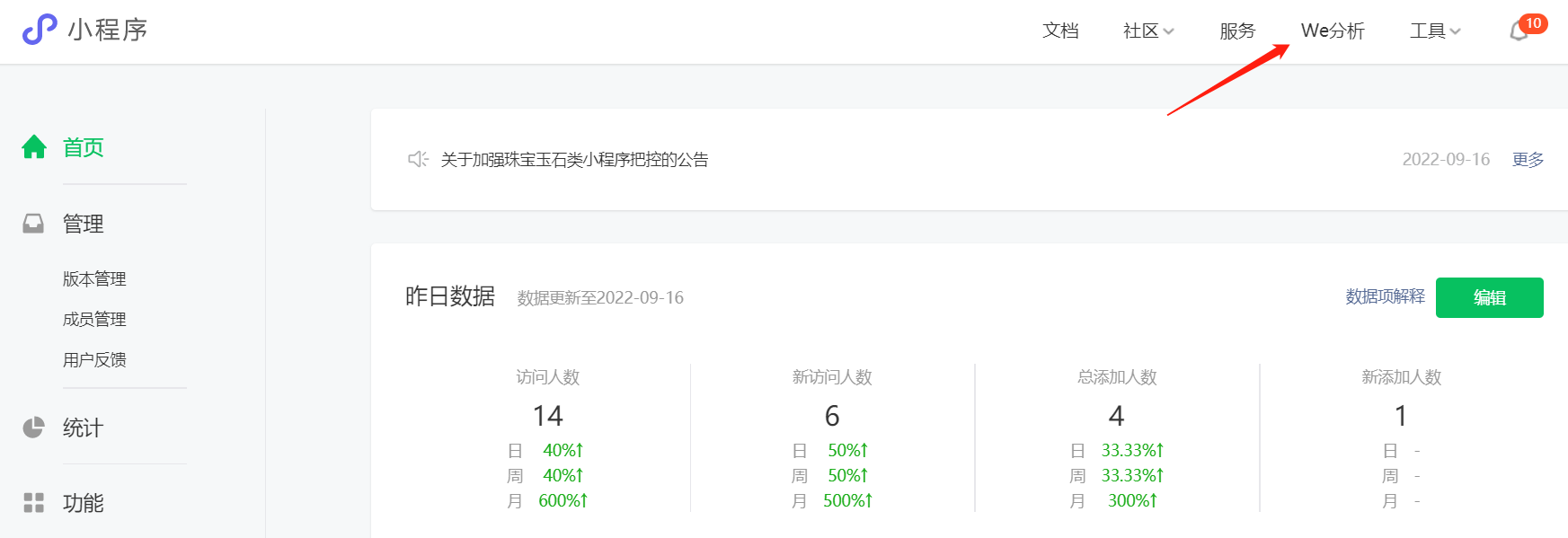Select 管理 in the sidebar
The height and width of the screenshot is (538, 1568).
coord(84,224)
